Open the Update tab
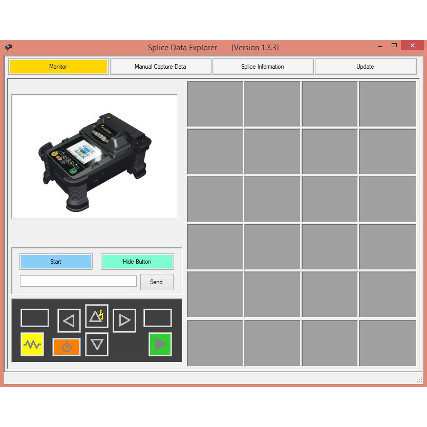This screenshot has height=427, width=427. 366,67
